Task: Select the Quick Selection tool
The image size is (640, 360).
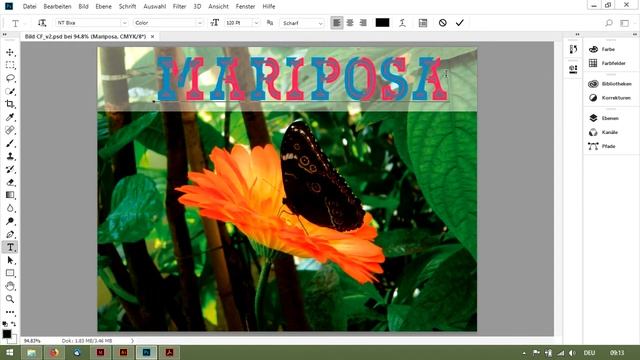Action: click(10, 91)
